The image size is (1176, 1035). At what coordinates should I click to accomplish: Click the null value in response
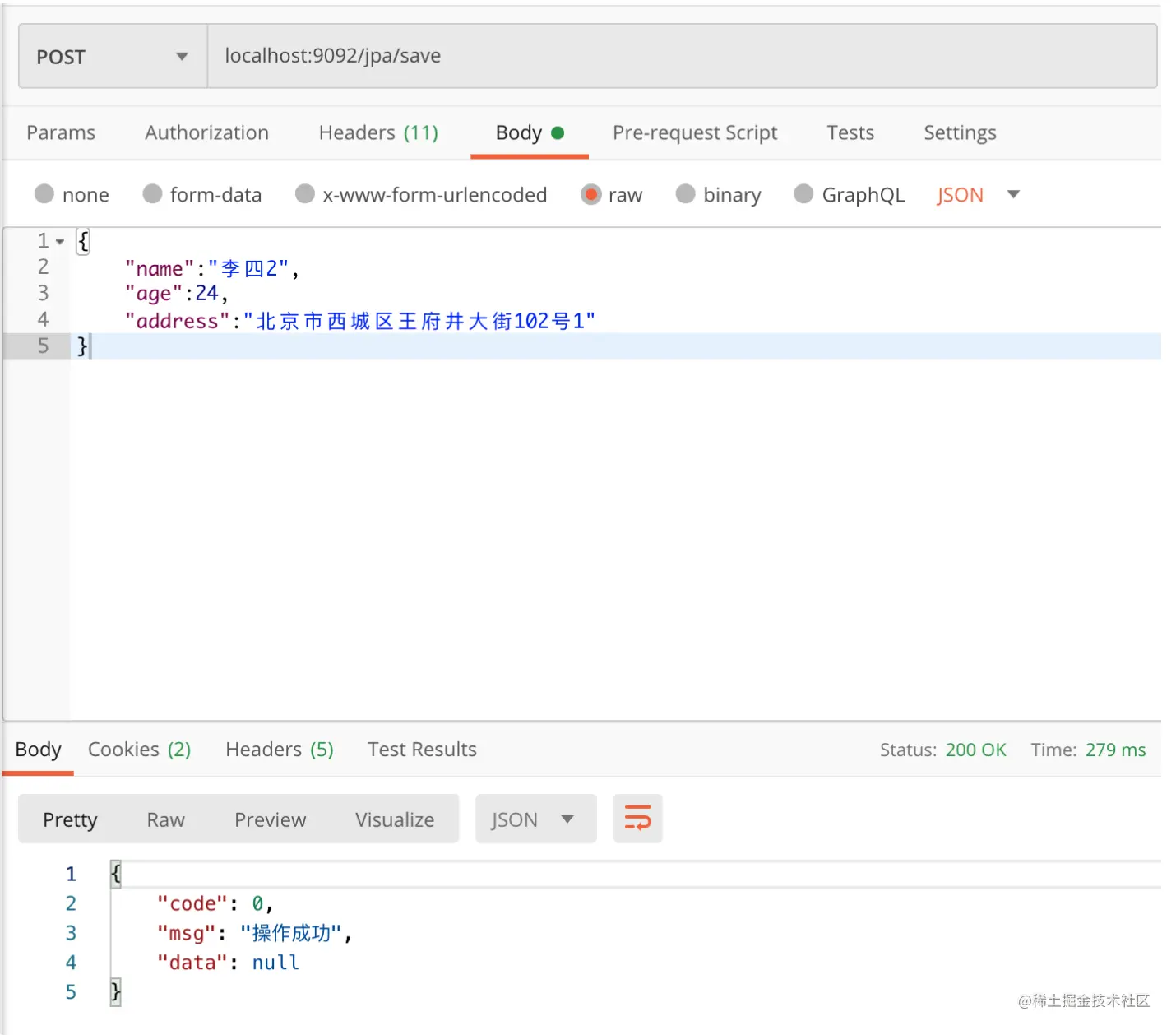click(x=275, y=963)
